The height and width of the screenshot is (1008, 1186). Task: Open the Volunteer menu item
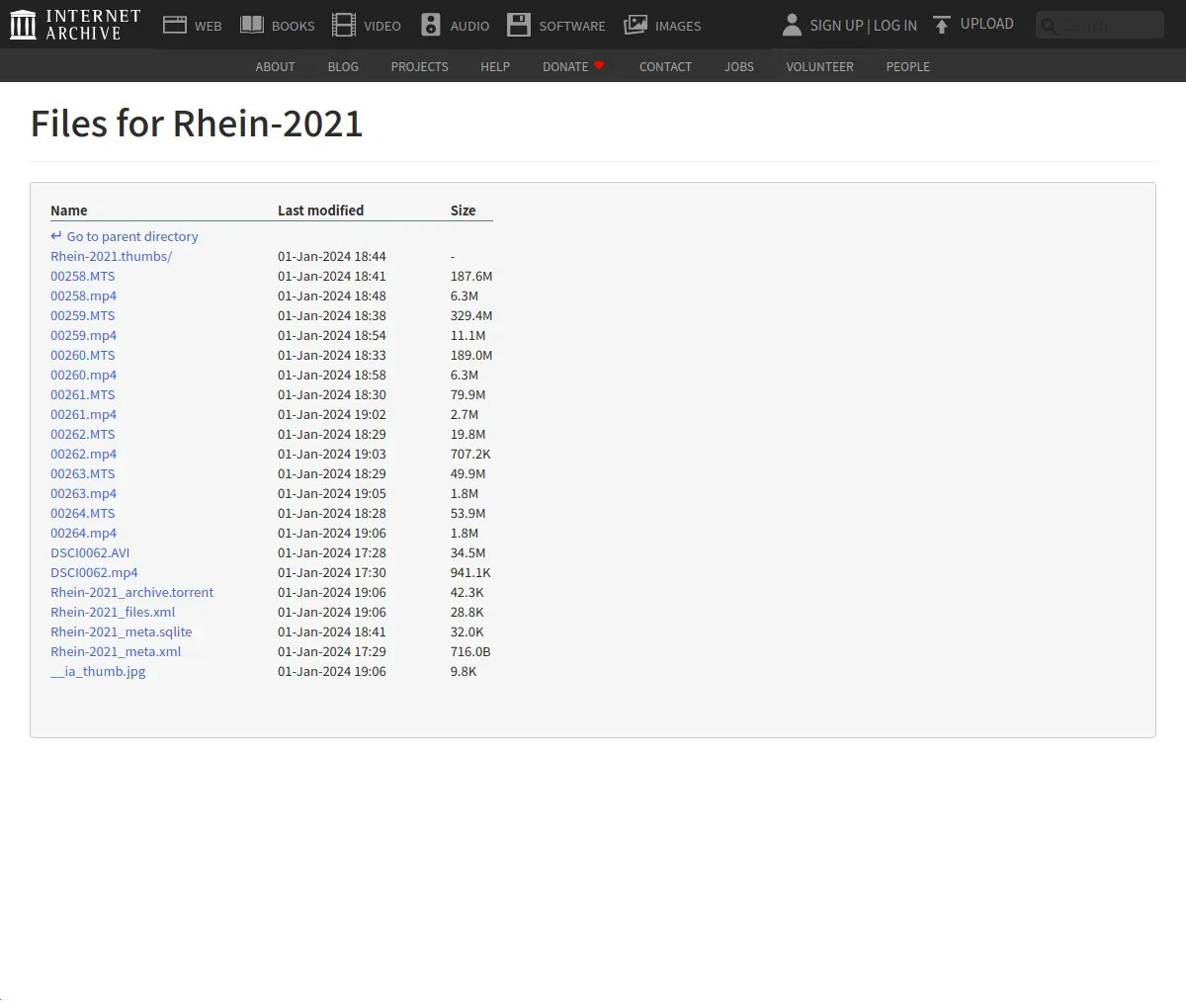pos(819,66)
